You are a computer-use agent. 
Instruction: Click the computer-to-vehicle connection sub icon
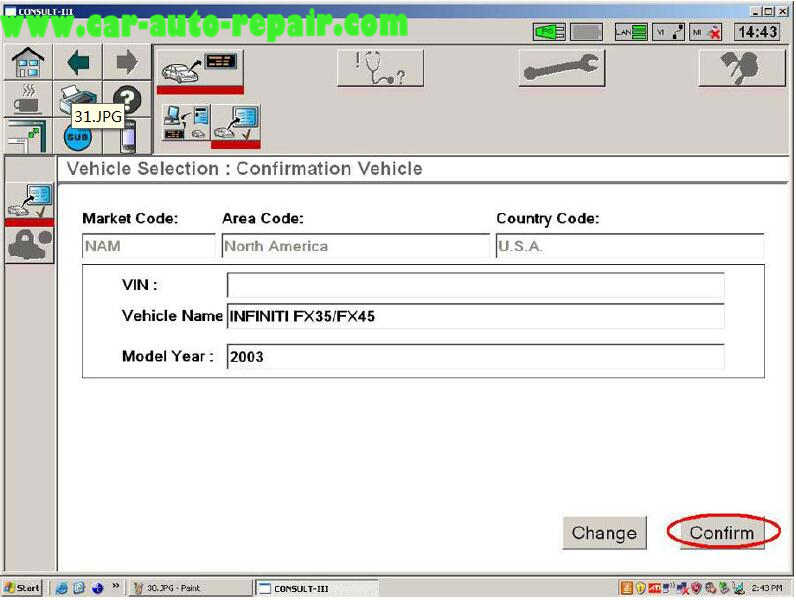coord(186,122)
